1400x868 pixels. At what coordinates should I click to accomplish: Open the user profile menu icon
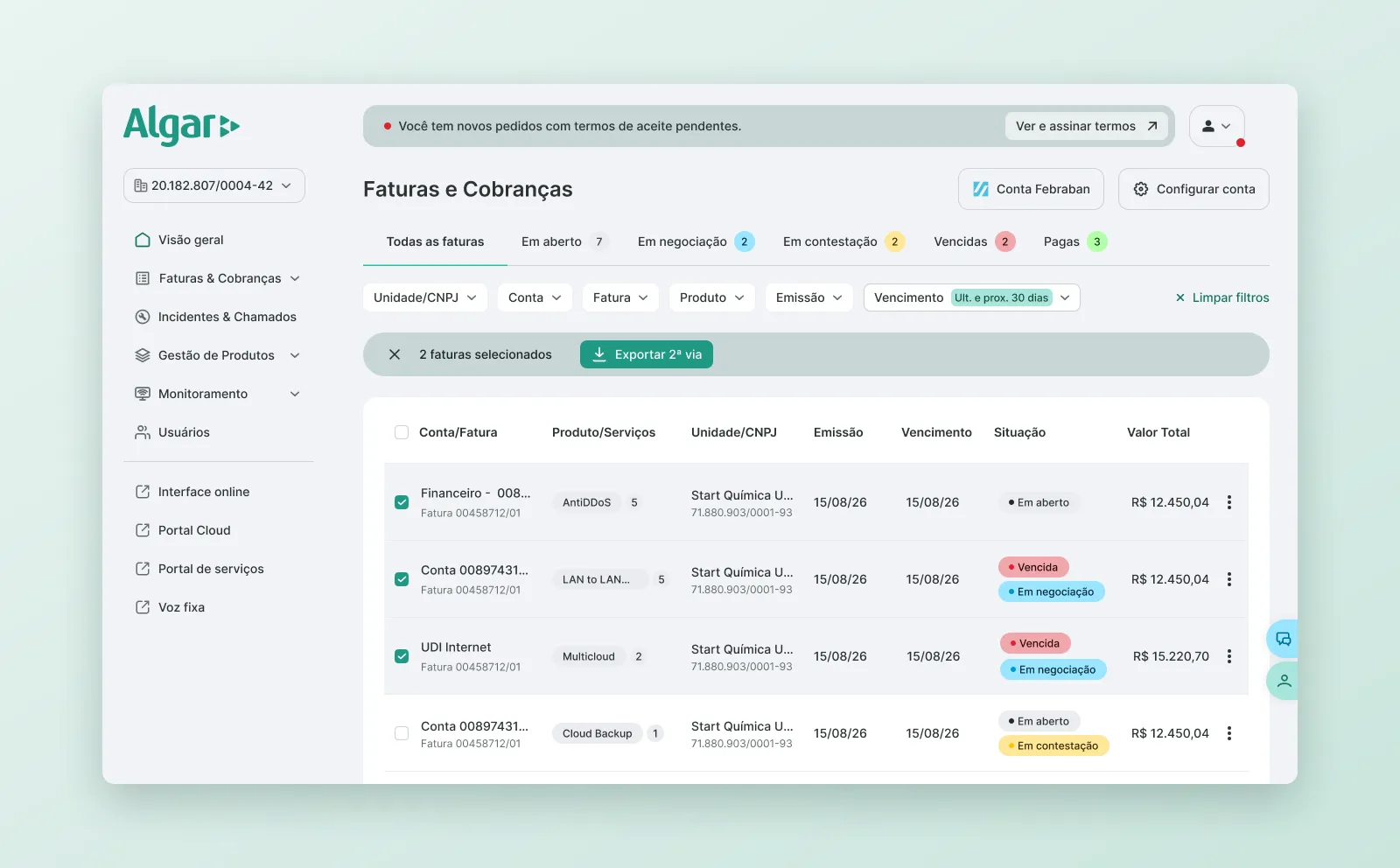[1216, 126]
